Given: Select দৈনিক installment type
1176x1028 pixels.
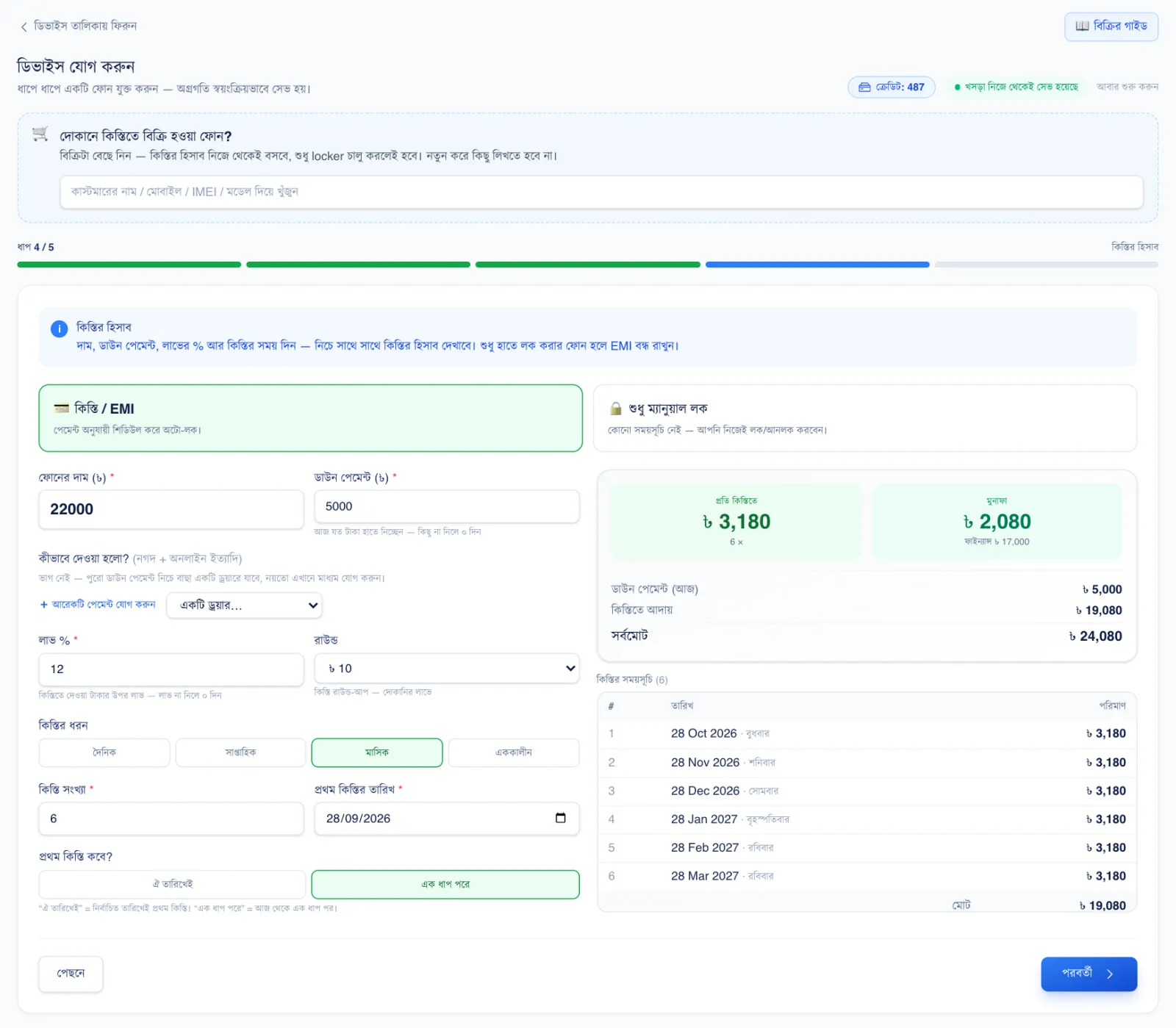Looking at the screenshot, I should pos(104,752).
